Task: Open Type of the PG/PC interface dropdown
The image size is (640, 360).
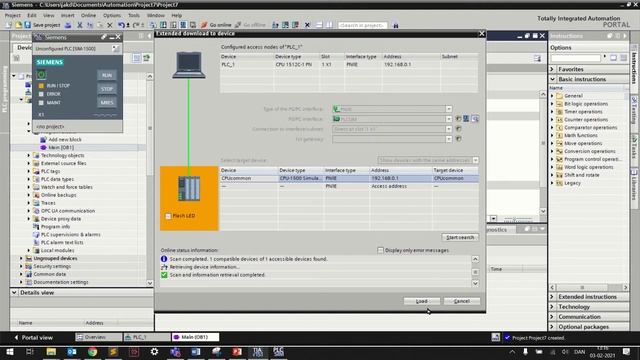Action: click(449, 109)
